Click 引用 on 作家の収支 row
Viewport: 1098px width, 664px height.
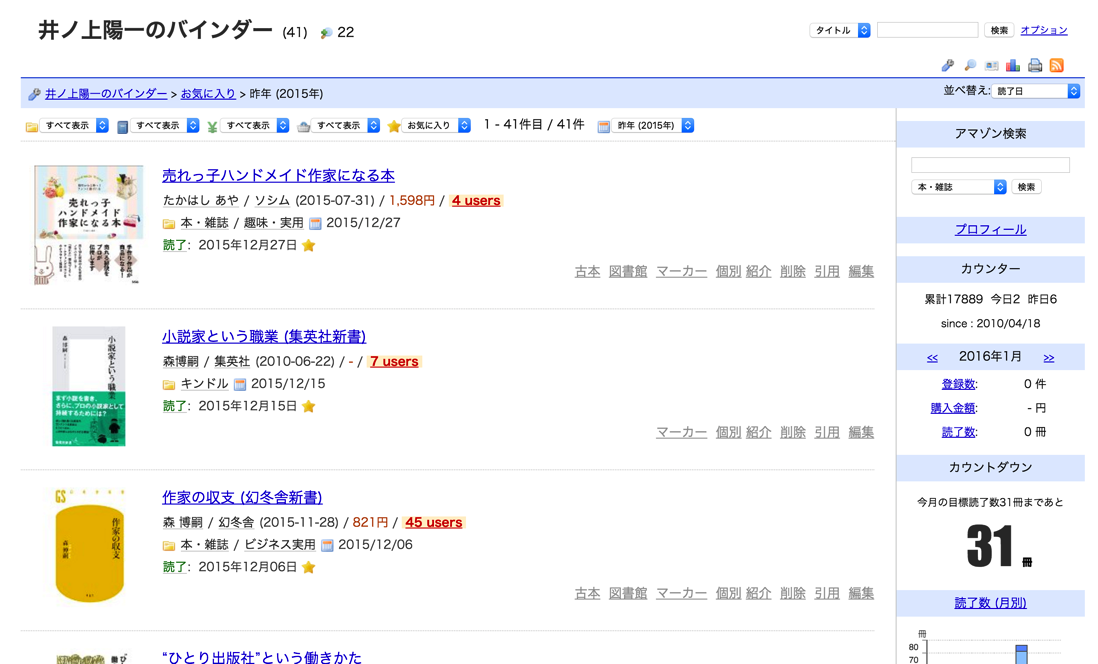click(x=827, y=594)
